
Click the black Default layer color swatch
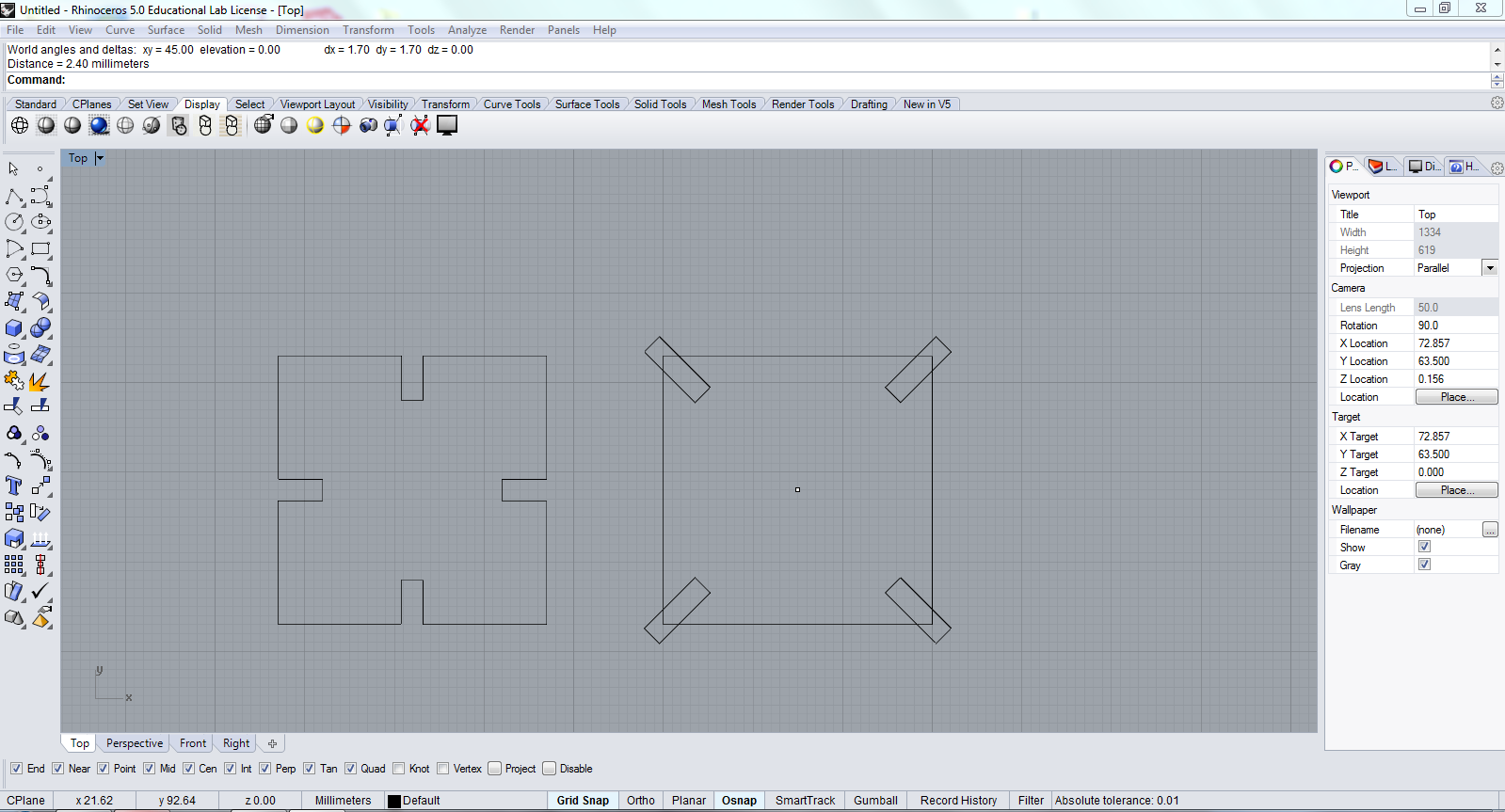click(x=394, y=801)
